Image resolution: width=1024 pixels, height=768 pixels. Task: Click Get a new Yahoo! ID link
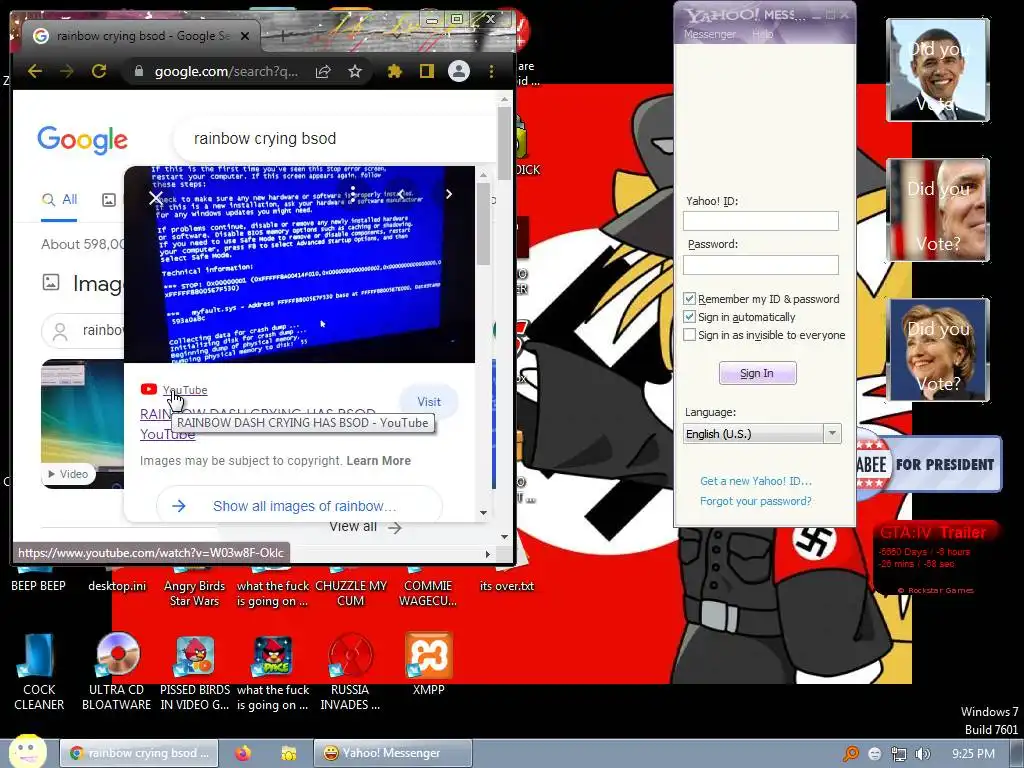756,481
